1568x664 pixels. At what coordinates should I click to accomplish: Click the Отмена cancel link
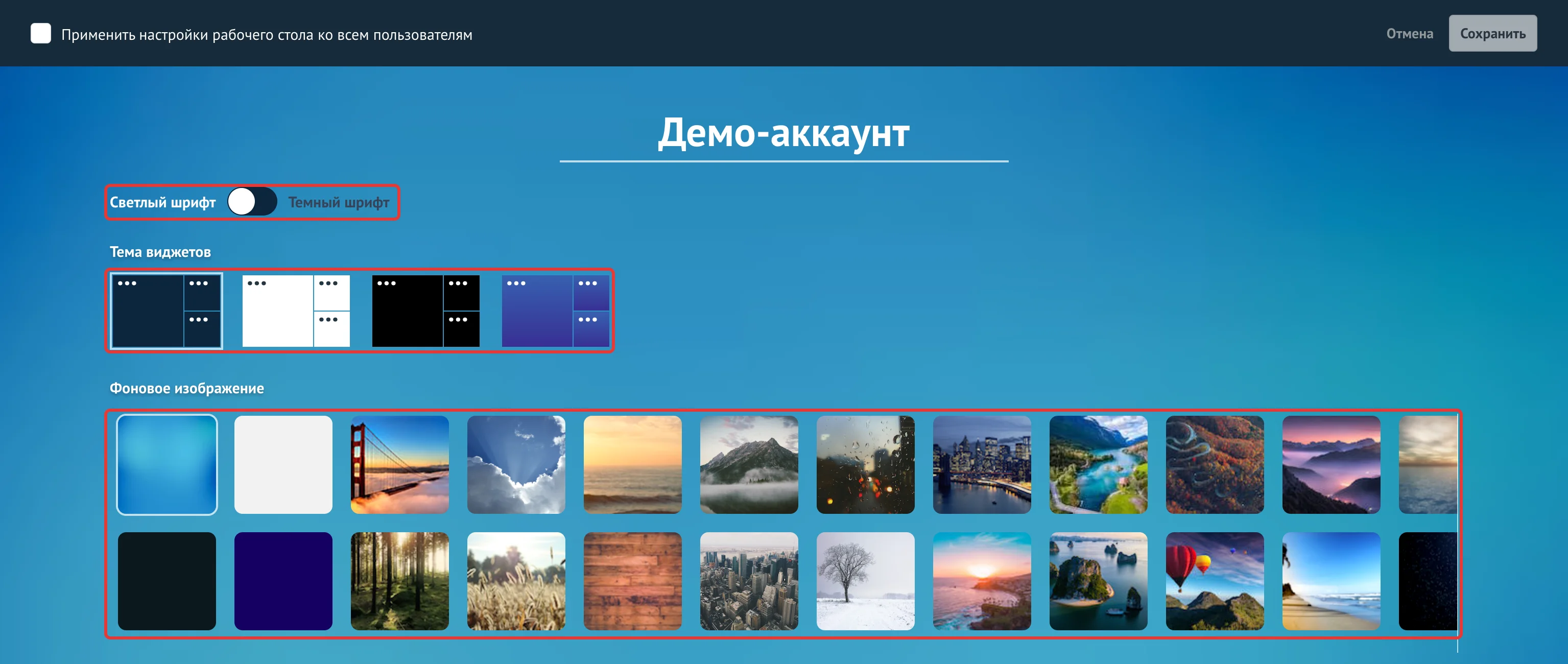click(1409, 34)
